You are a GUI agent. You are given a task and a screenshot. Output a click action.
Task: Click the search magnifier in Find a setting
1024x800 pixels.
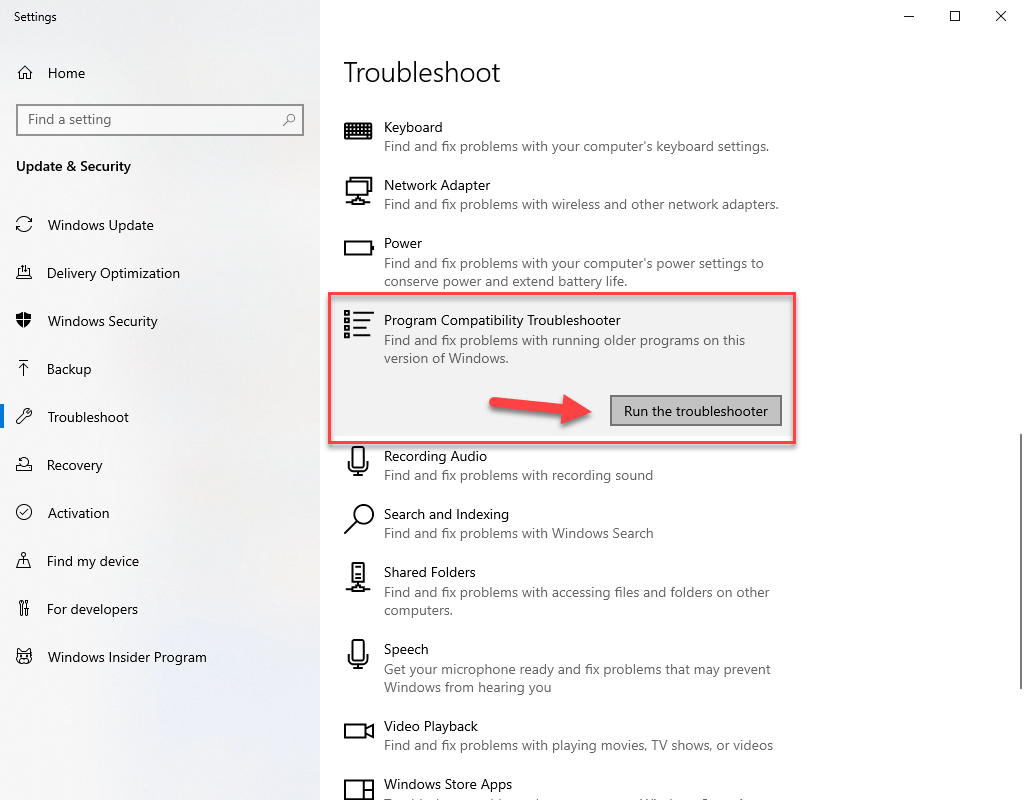coord(289,120)
